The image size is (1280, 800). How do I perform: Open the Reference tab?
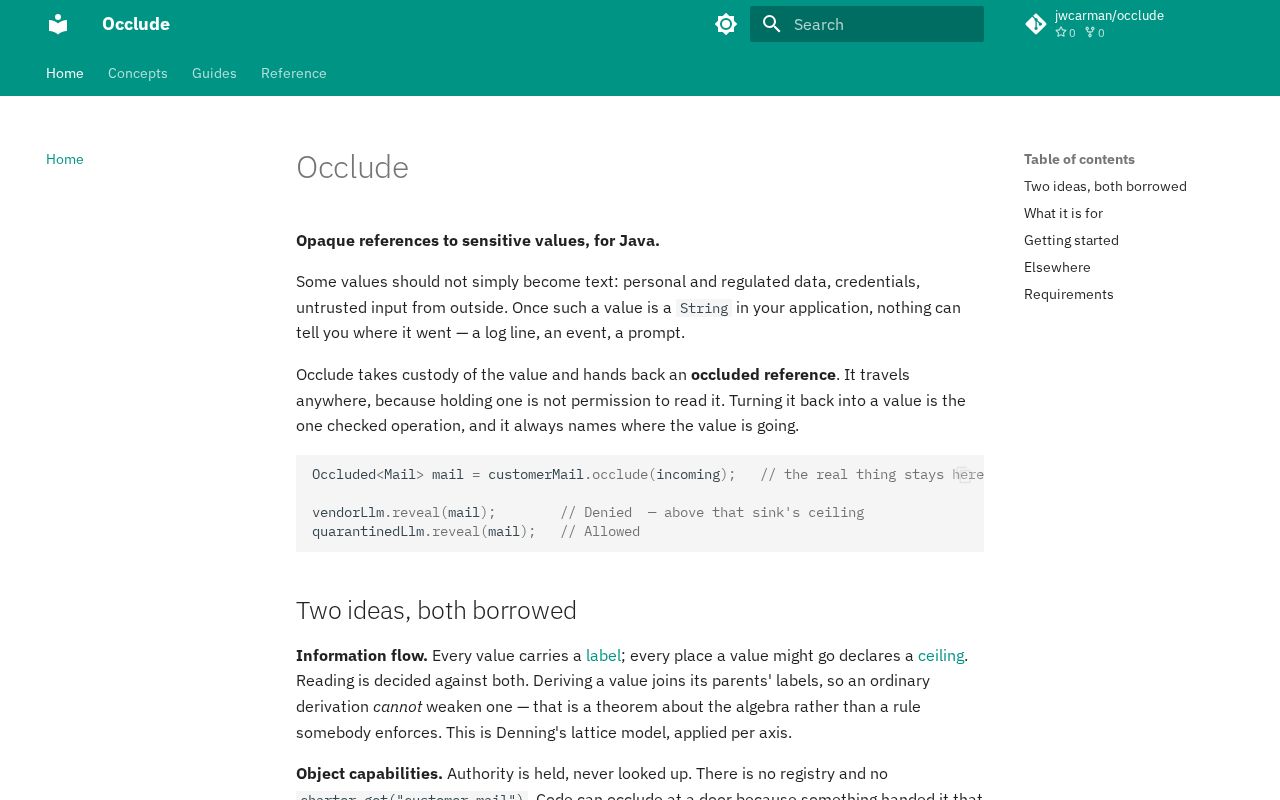[x=294, y=73]
